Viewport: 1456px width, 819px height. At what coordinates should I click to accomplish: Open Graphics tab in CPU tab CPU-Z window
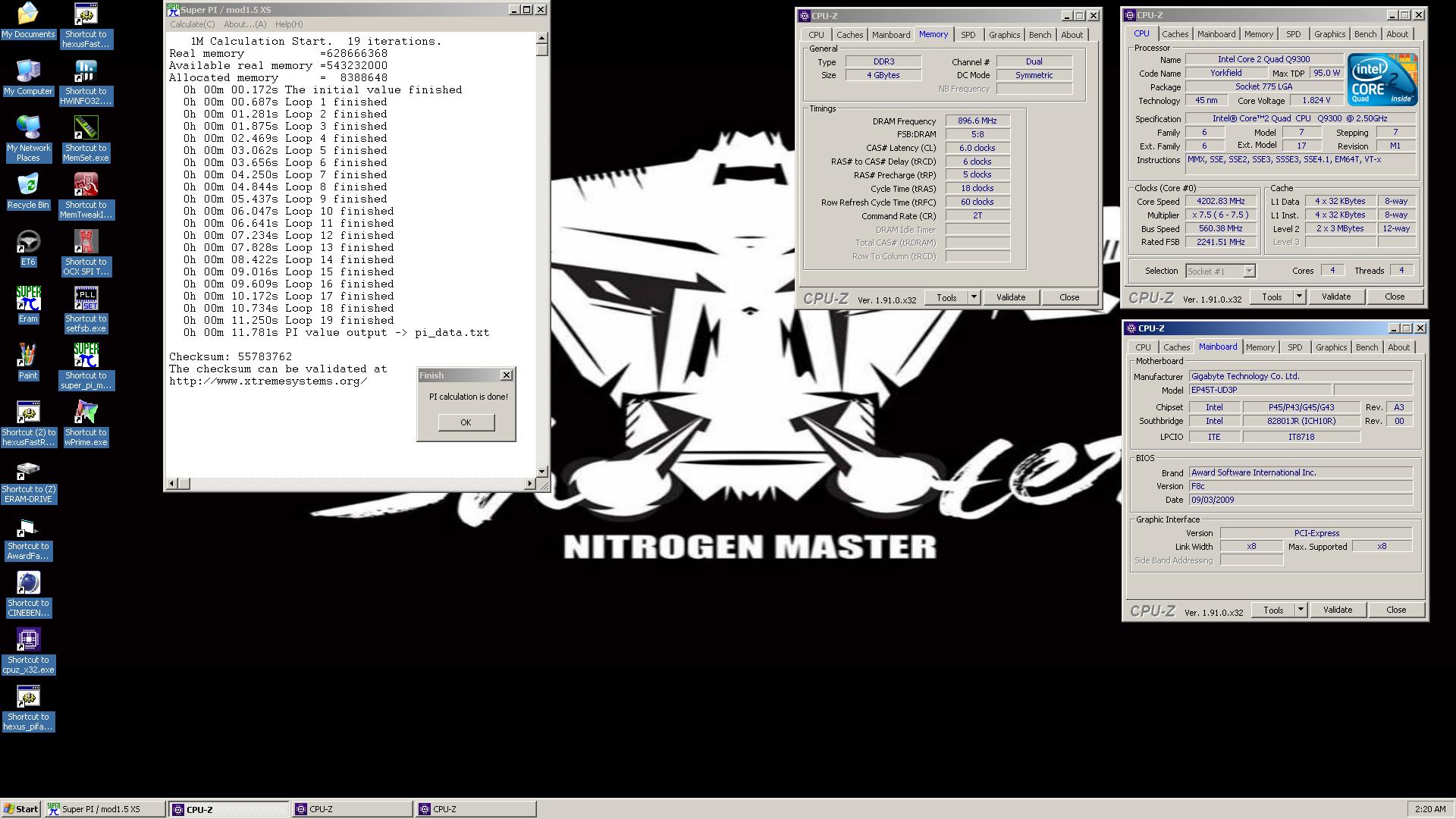click(x=1329, y=34)
